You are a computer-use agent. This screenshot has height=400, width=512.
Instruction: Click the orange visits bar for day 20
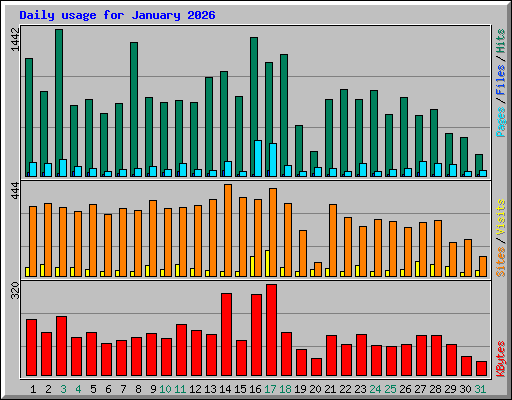[x=318, y=269]
